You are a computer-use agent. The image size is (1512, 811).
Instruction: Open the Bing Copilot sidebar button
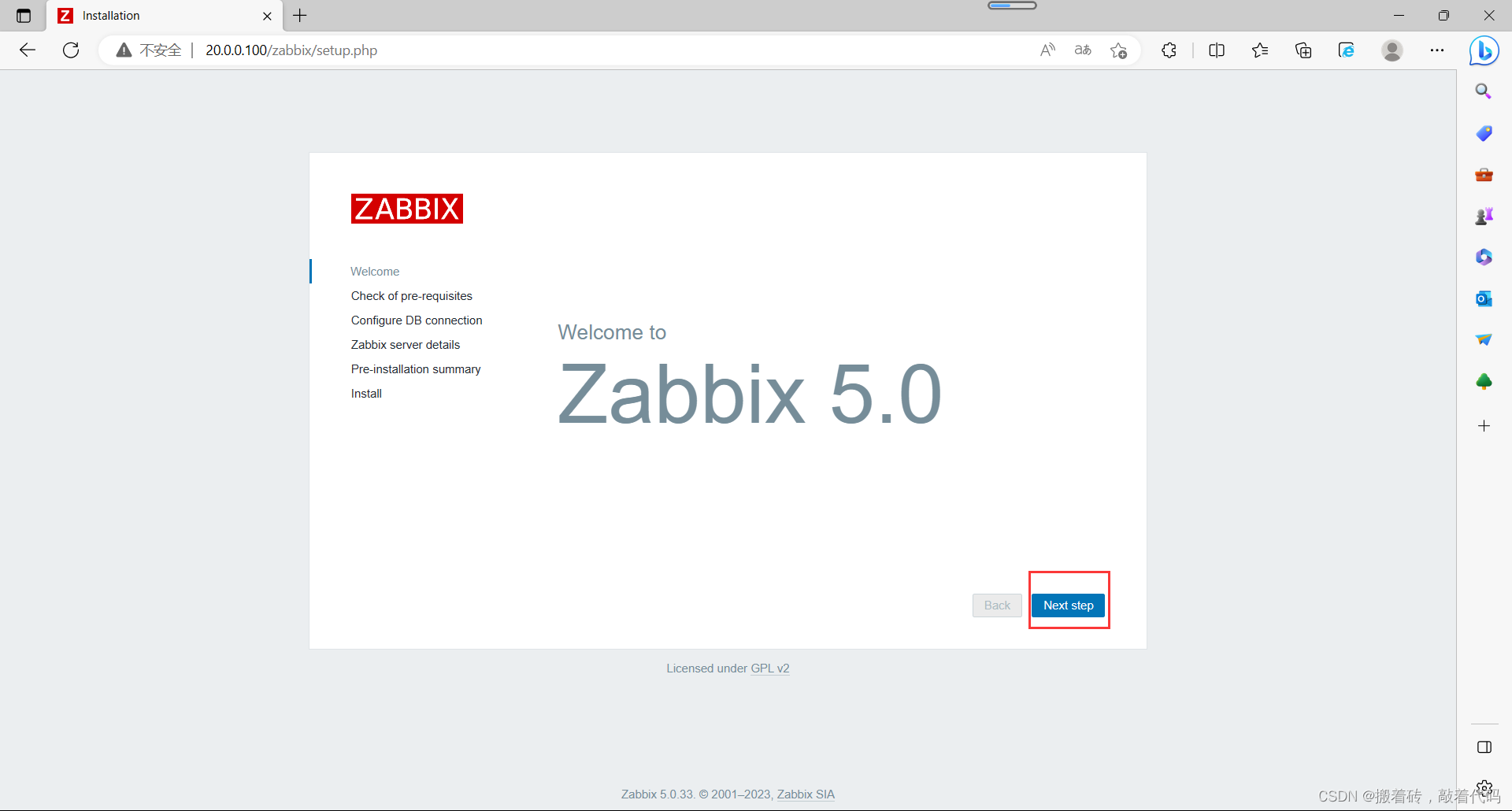click(x=1484, y=51)
